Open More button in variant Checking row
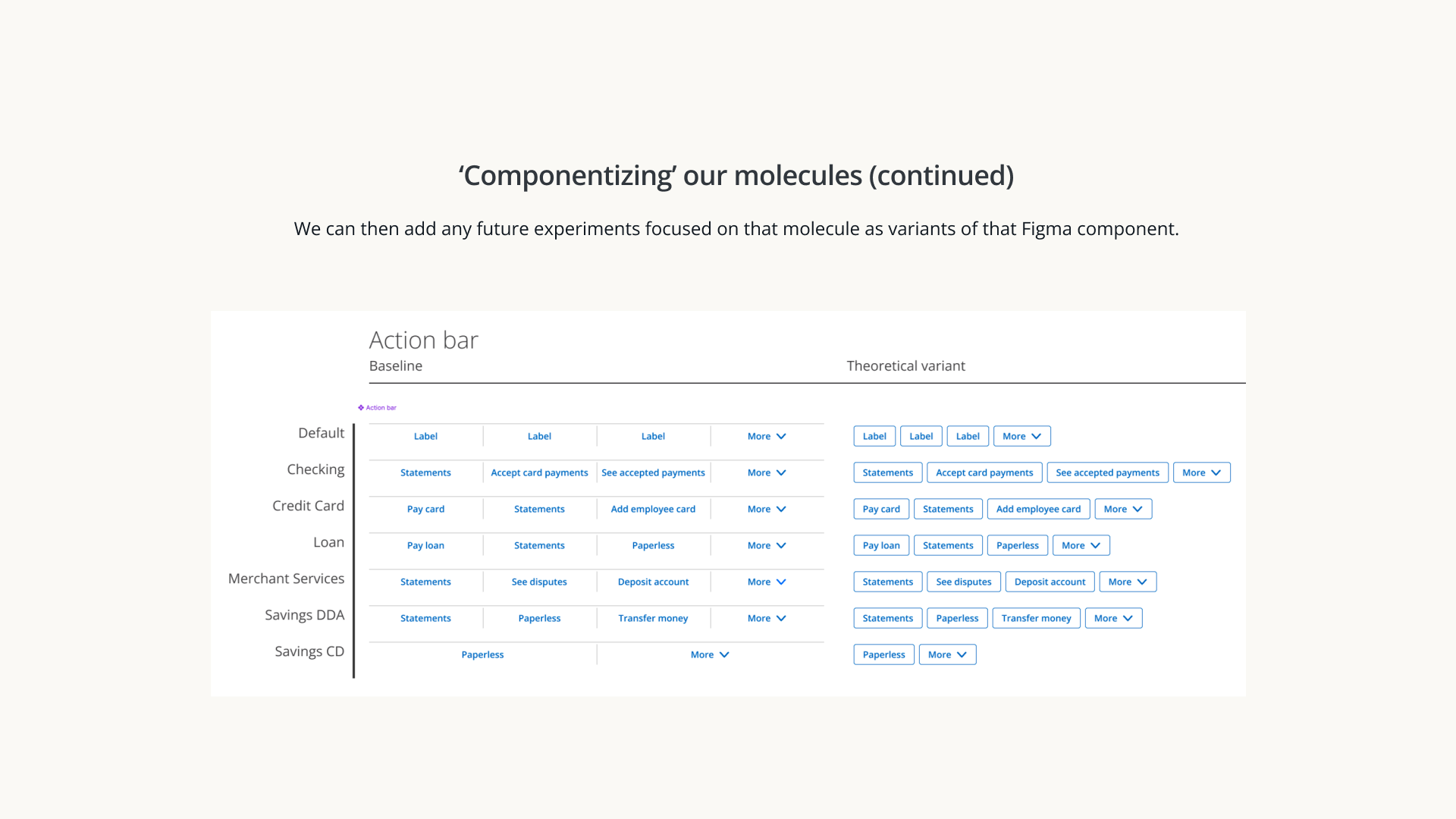Viewport: 1456px width, 819px height. pyautogui.click(x=1201, y=472)
